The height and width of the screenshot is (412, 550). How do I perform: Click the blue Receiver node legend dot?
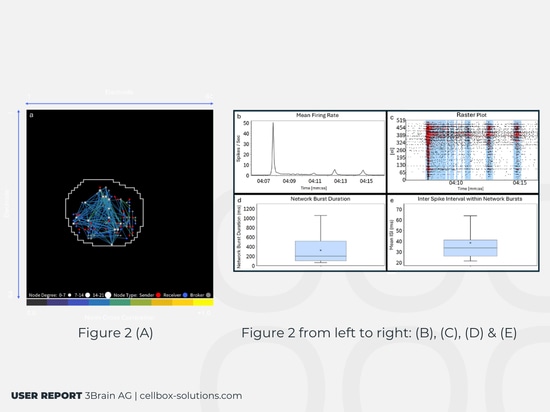185,295
